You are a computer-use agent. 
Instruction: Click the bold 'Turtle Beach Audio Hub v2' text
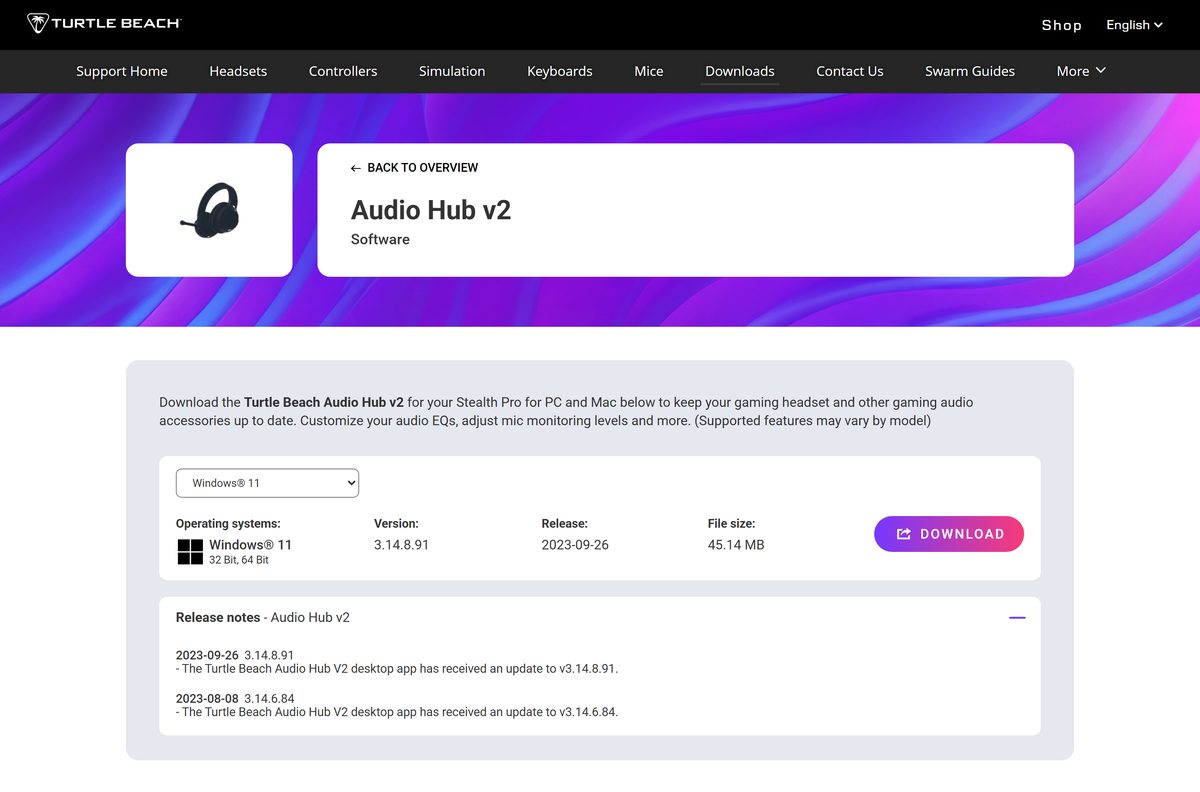[x=324, y=402]
